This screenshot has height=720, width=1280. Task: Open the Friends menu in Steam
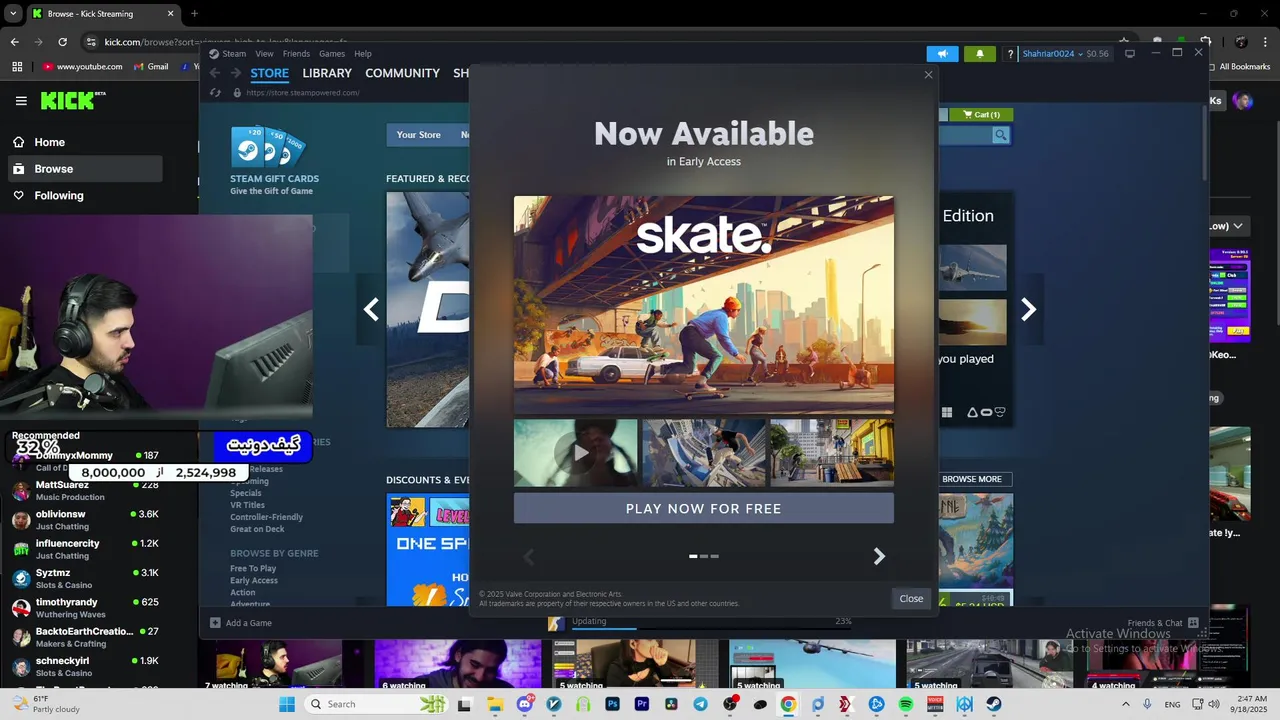tap(296, 54)
